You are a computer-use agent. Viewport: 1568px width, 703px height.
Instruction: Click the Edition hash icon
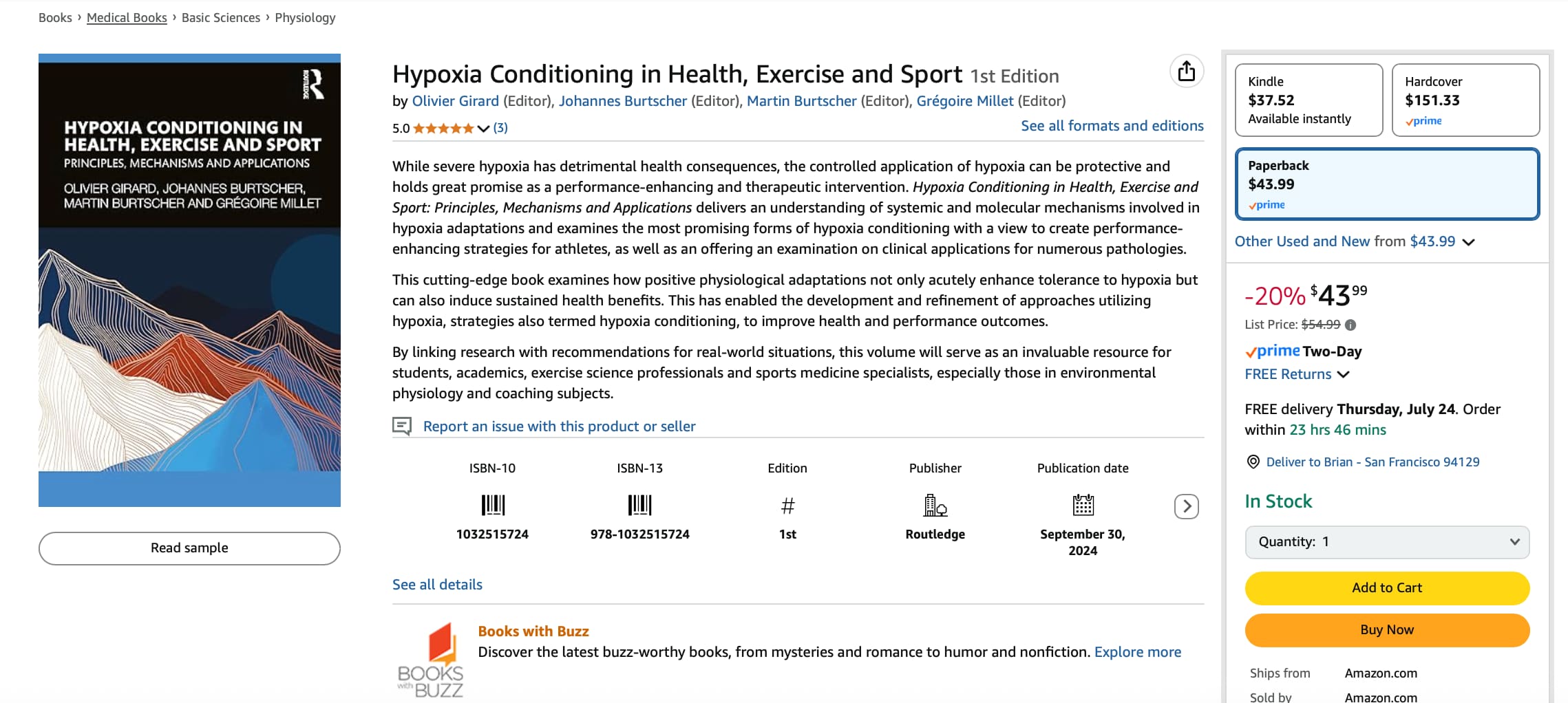coord(787,506)
